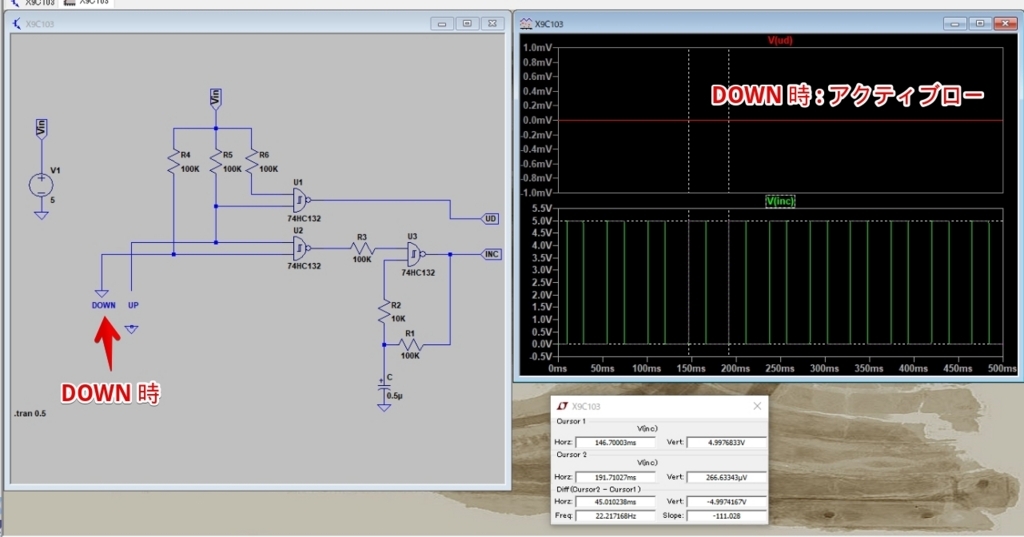Click the Freq value field
Image resolution: width=1024 pixels, height=537 pixels.
615,515
